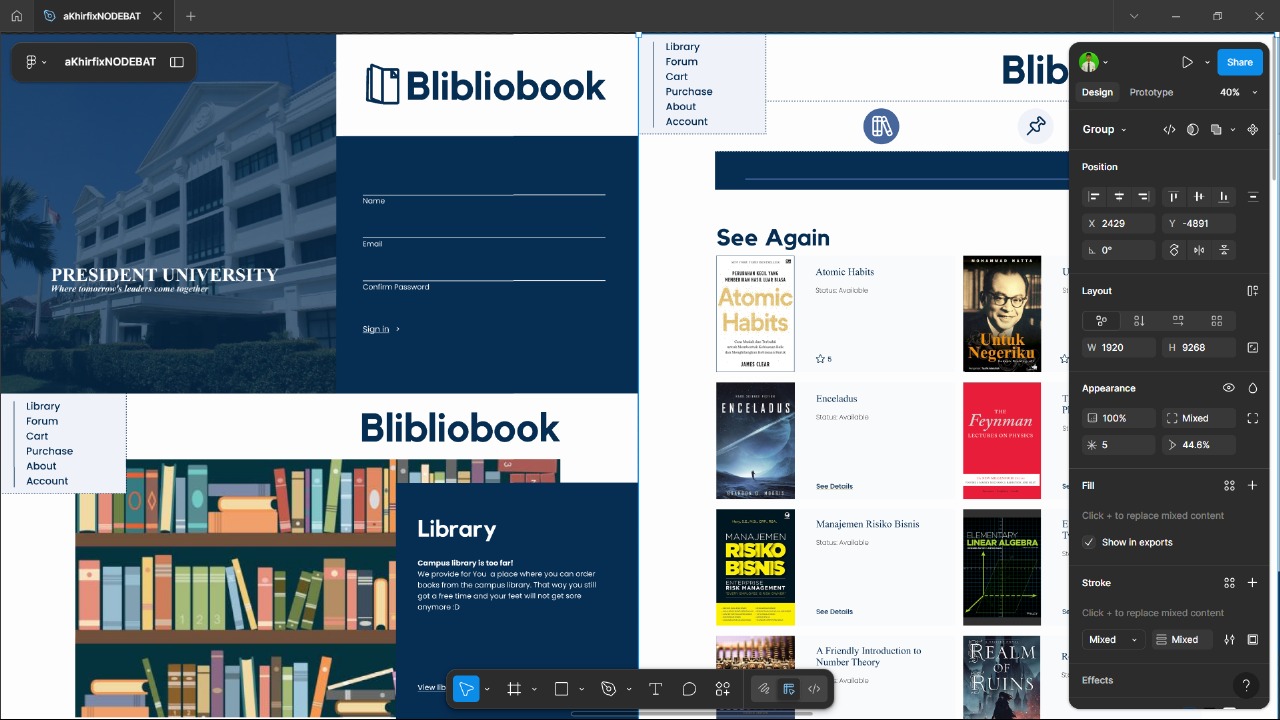Expand the 40% zoom level dropdown
1280x720 pixels.
[x=1238, y=92]
